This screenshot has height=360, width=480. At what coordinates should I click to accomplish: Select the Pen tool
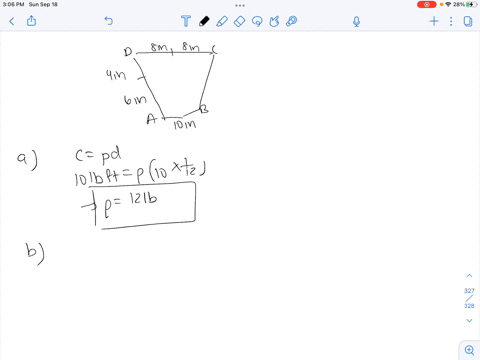pyautogui.click(x=204, y=21)
